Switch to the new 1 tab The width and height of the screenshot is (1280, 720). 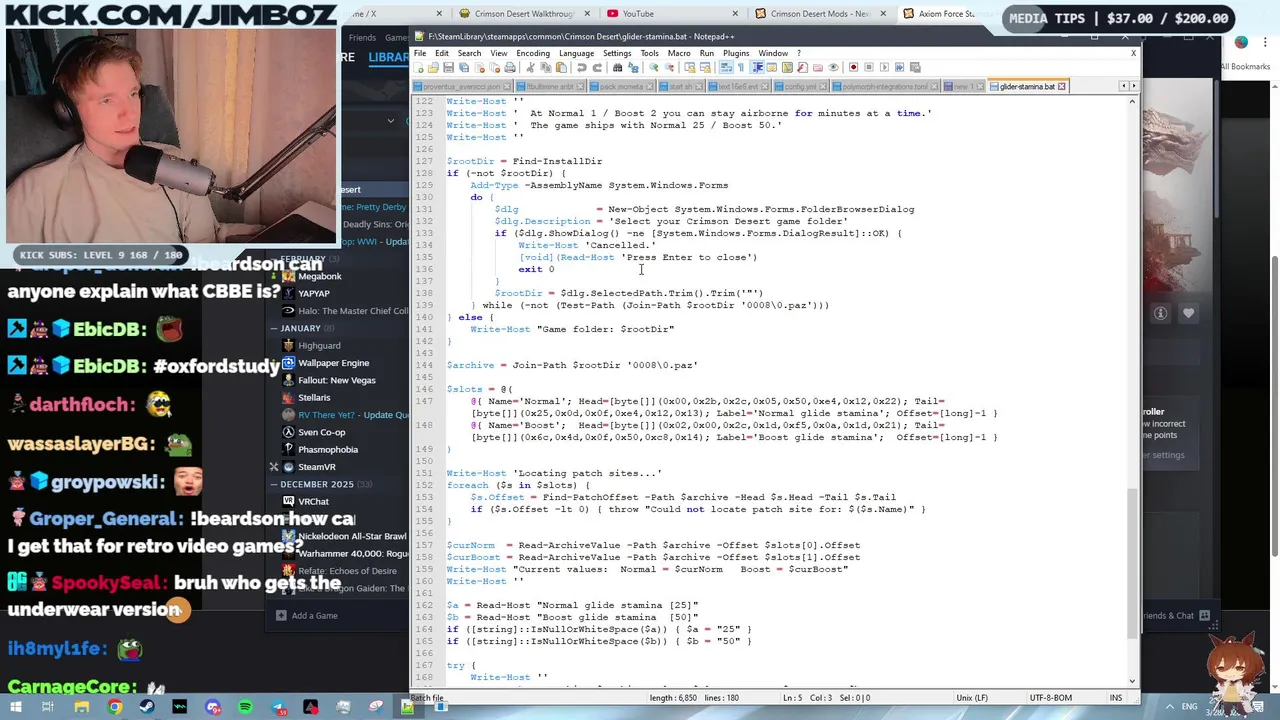point(963,87)
